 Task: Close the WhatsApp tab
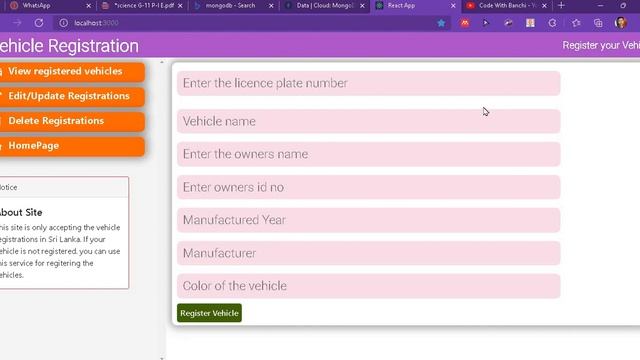click(89, 6)
